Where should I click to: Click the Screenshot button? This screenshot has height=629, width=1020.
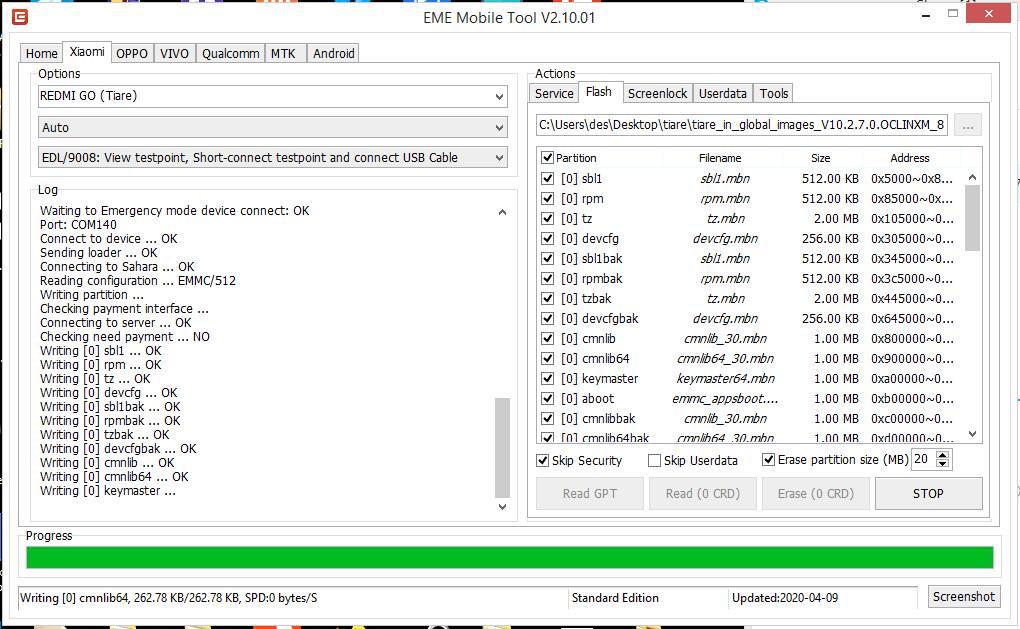(963, 596)
